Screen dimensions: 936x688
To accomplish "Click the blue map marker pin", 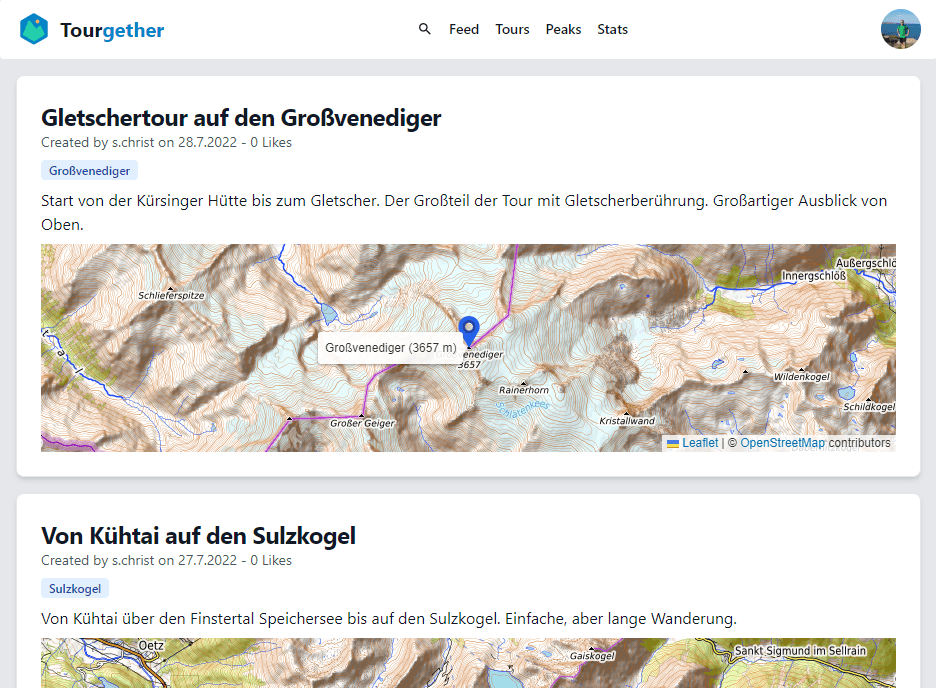I will (469, 329).
